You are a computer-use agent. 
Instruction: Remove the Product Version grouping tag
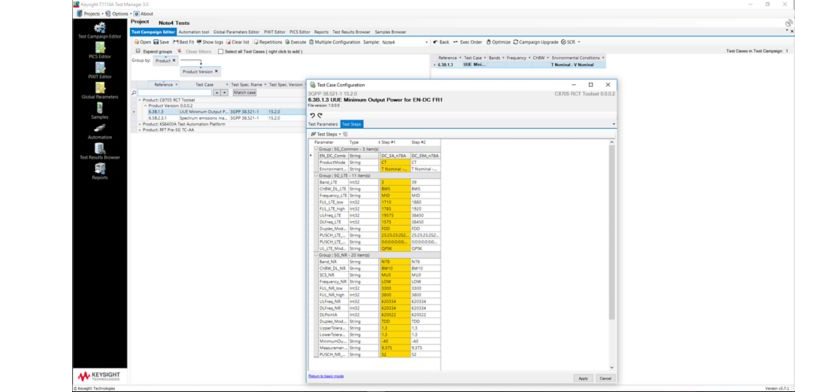point(216,71)
